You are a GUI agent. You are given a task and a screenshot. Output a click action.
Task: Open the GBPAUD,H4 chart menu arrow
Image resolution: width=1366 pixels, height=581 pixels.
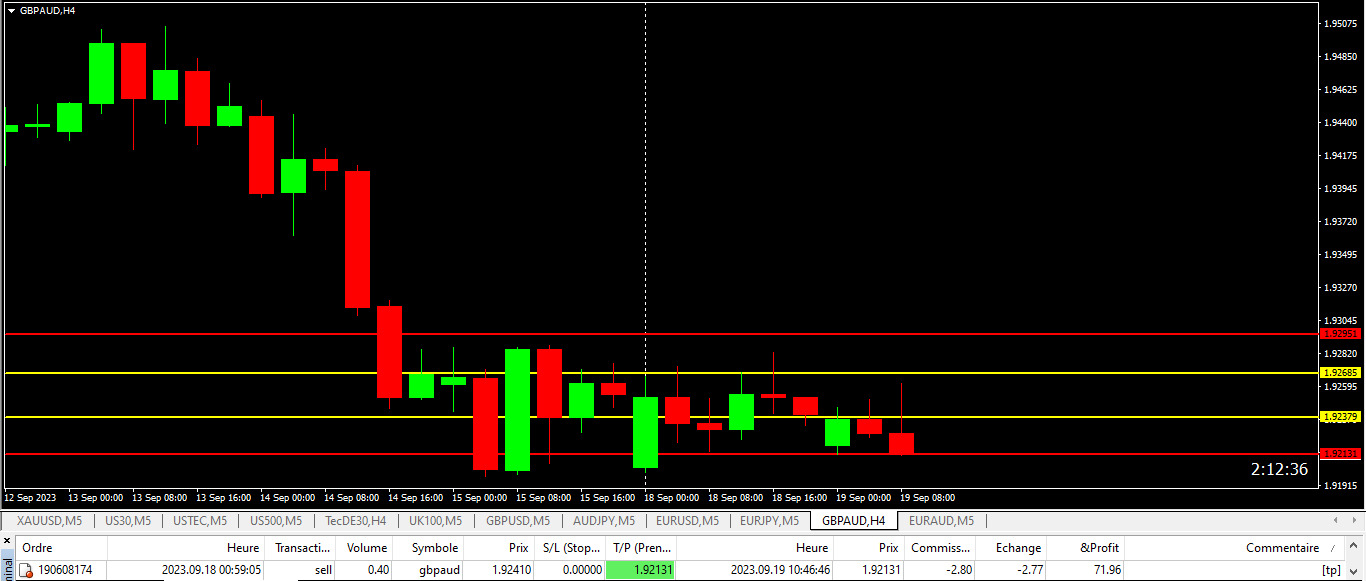click(11, 10)
